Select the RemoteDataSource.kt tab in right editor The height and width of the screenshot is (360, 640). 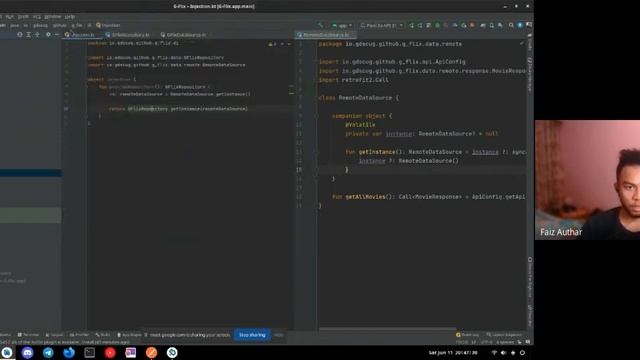[325, 35]
